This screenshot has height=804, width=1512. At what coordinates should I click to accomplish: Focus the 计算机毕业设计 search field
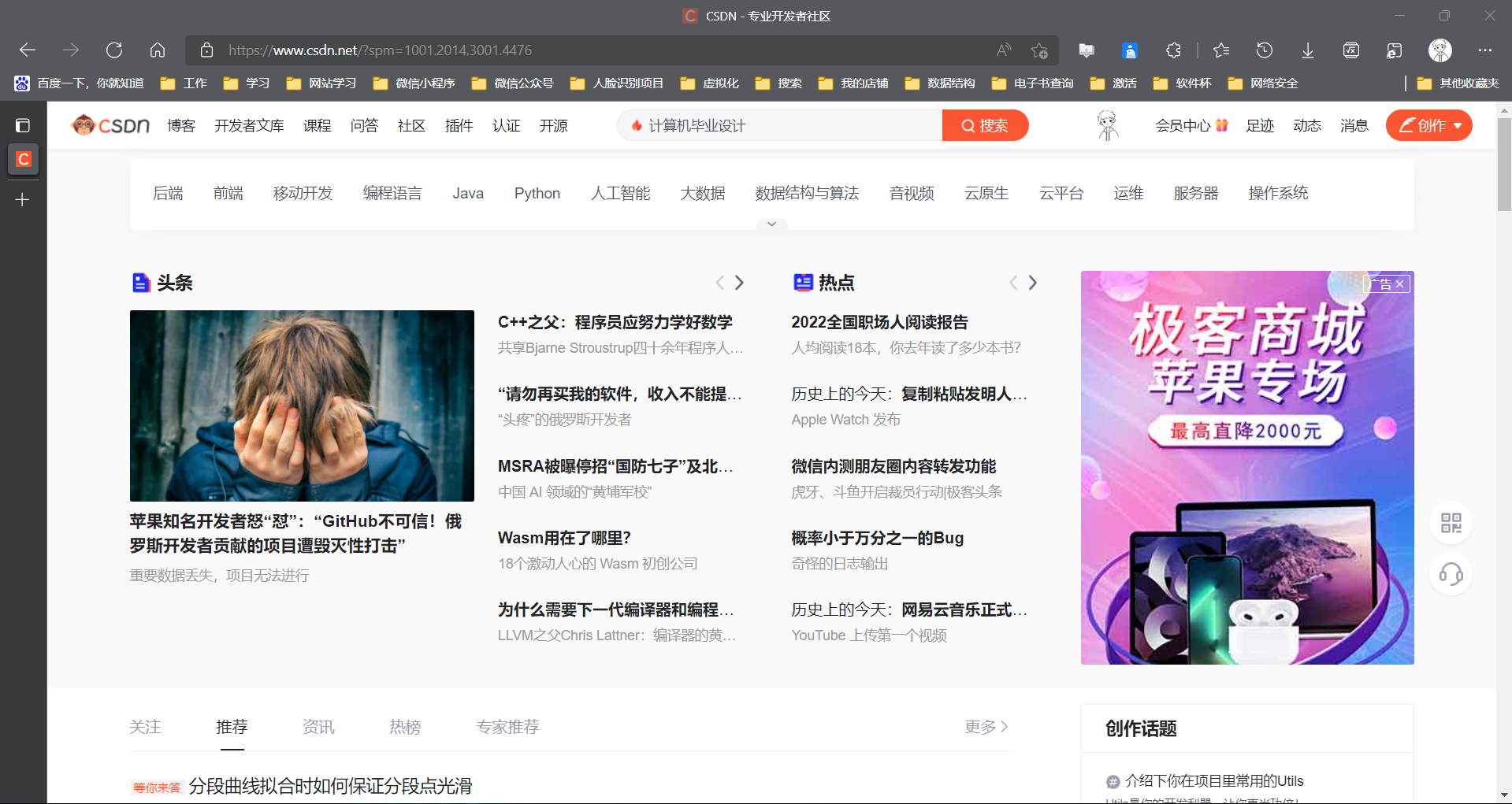(780, 125)
